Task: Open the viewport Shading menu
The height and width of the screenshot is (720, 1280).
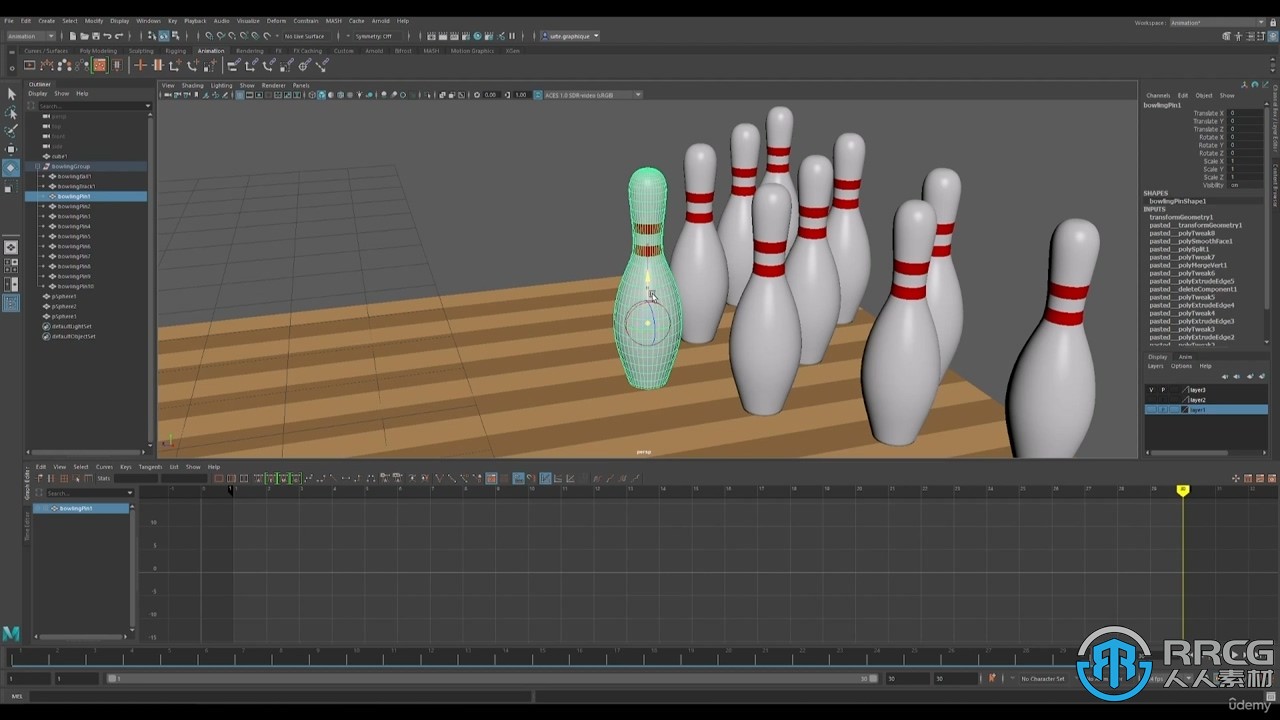Action: coord(192,85)
